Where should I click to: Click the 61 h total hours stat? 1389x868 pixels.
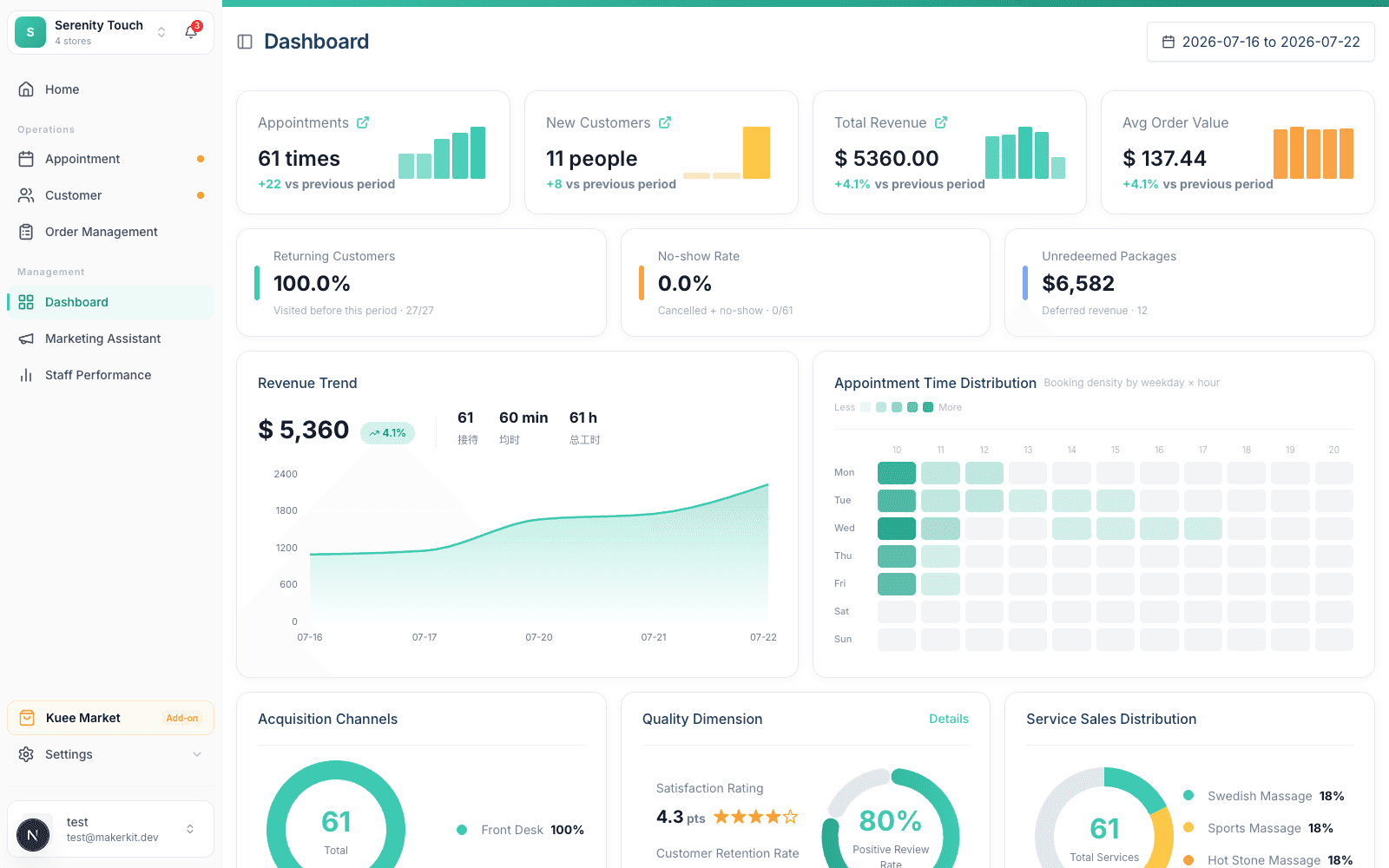(584, 428)
